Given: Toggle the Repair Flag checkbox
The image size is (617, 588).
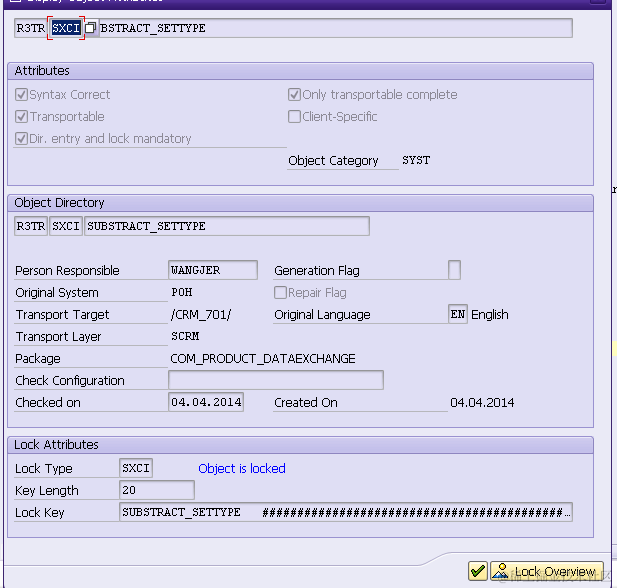Looking at the screenshot, I should click(280, 293).
